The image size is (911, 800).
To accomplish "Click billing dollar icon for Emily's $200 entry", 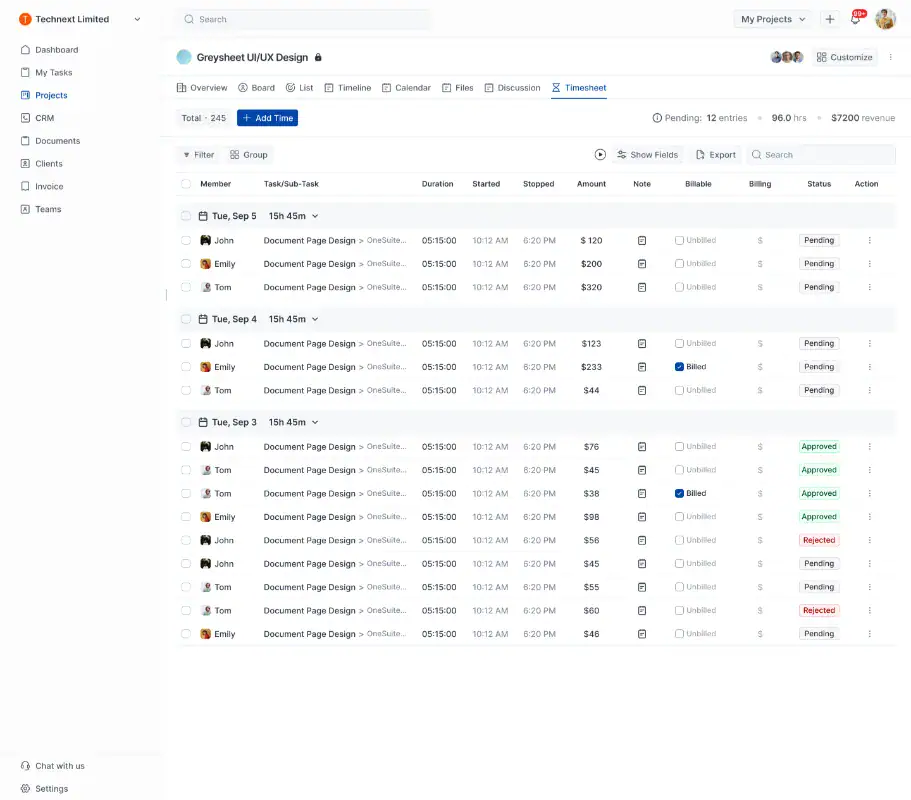I will (x=760, y=264).
